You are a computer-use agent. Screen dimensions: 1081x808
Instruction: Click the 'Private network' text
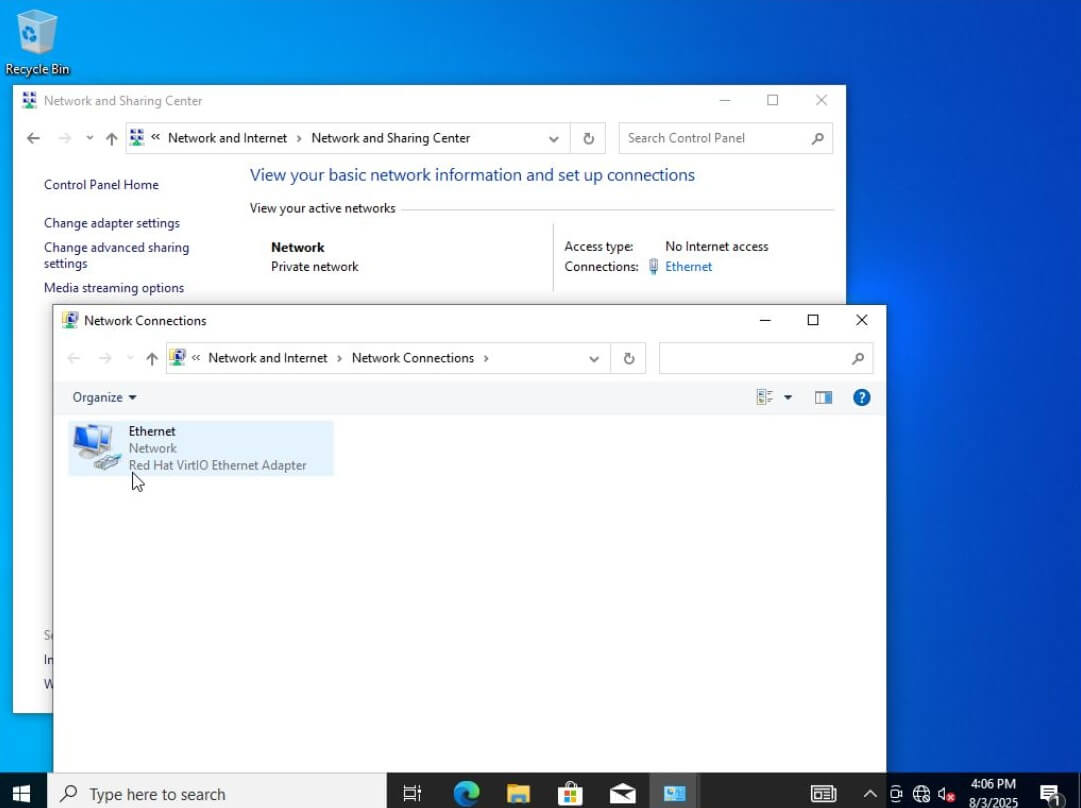click(314, 267)
